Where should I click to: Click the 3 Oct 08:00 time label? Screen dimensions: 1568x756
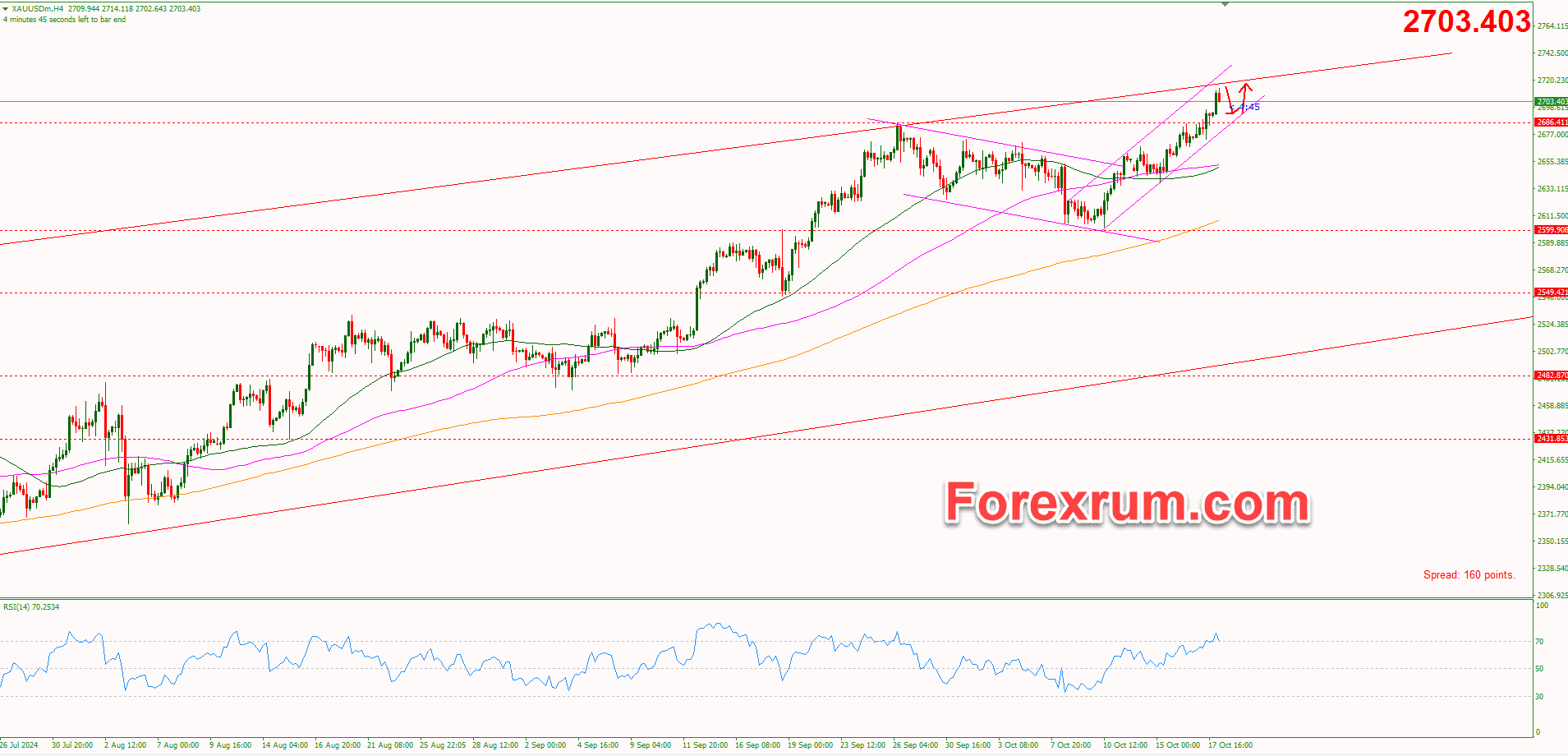click(1019, 745)
